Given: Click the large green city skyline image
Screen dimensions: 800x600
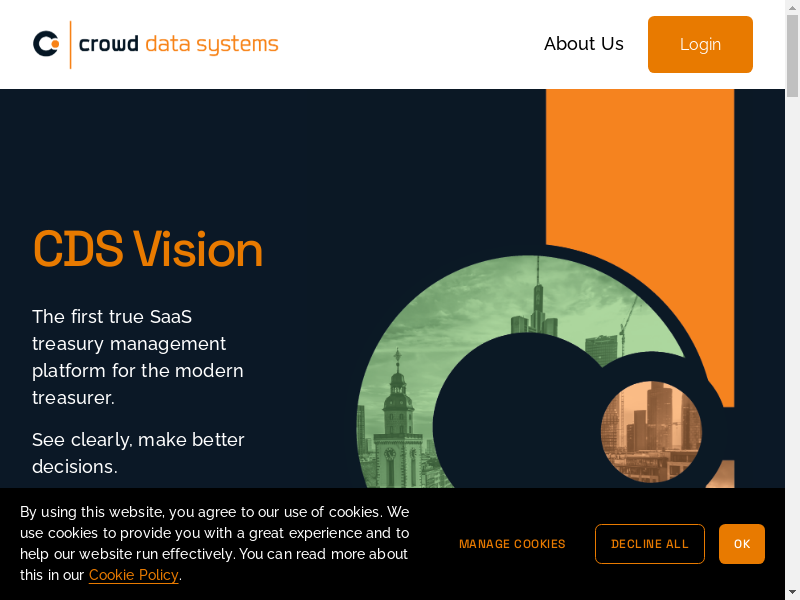Looking at the screenshot, I should coord(400,380).
